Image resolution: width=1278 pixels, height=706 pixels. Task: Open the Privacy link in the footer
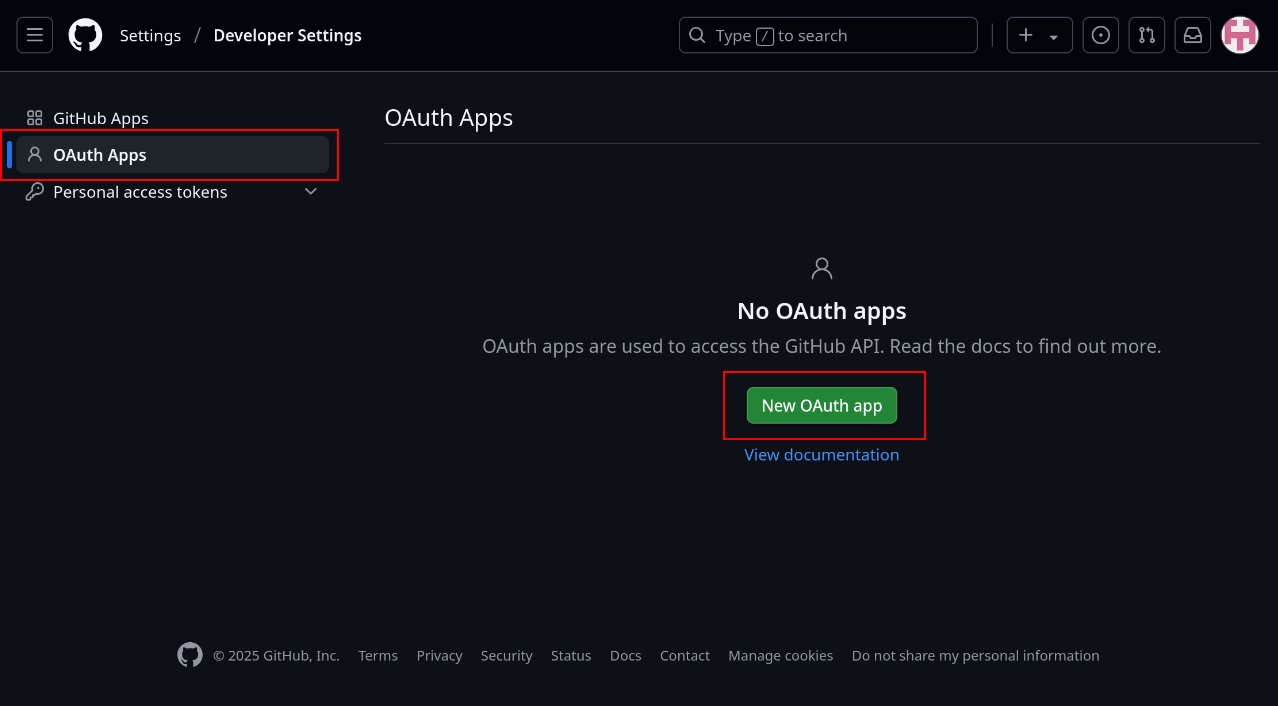tap(439, 655)
